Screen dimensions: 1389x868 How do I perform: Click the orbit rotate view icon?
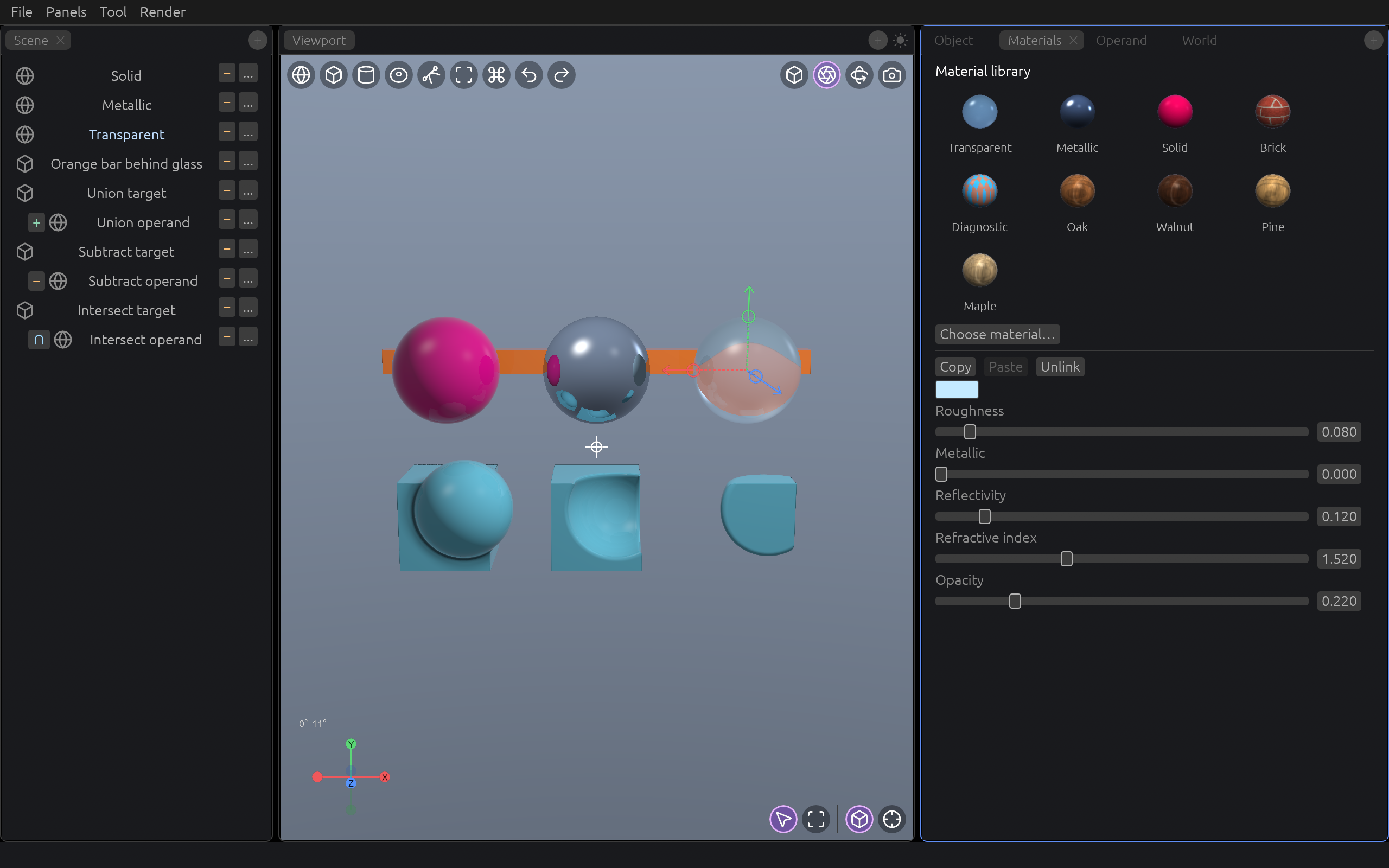coord(859,75)
